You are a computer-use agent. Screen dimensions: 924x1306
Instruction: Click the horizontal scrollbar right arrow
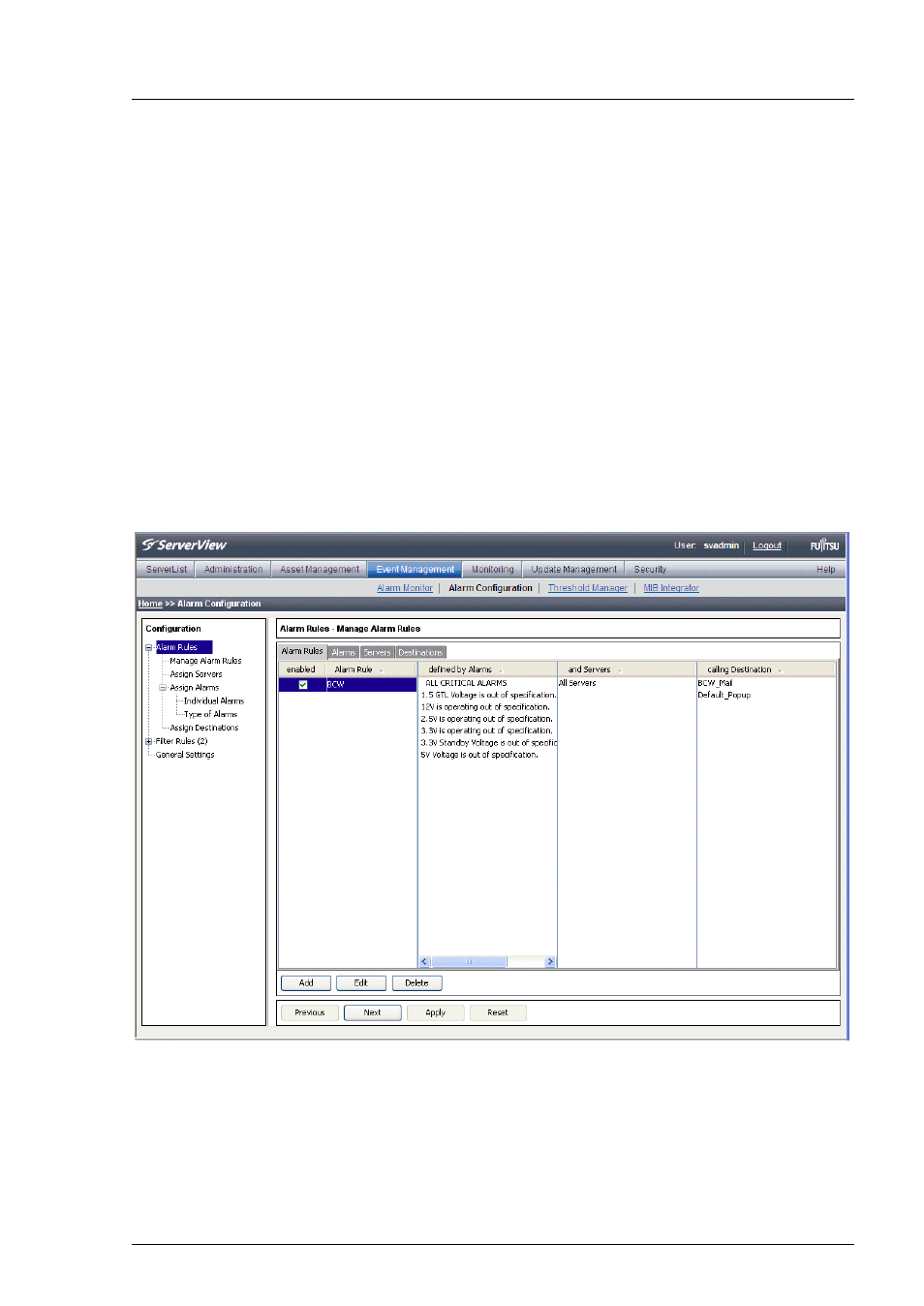550,962
